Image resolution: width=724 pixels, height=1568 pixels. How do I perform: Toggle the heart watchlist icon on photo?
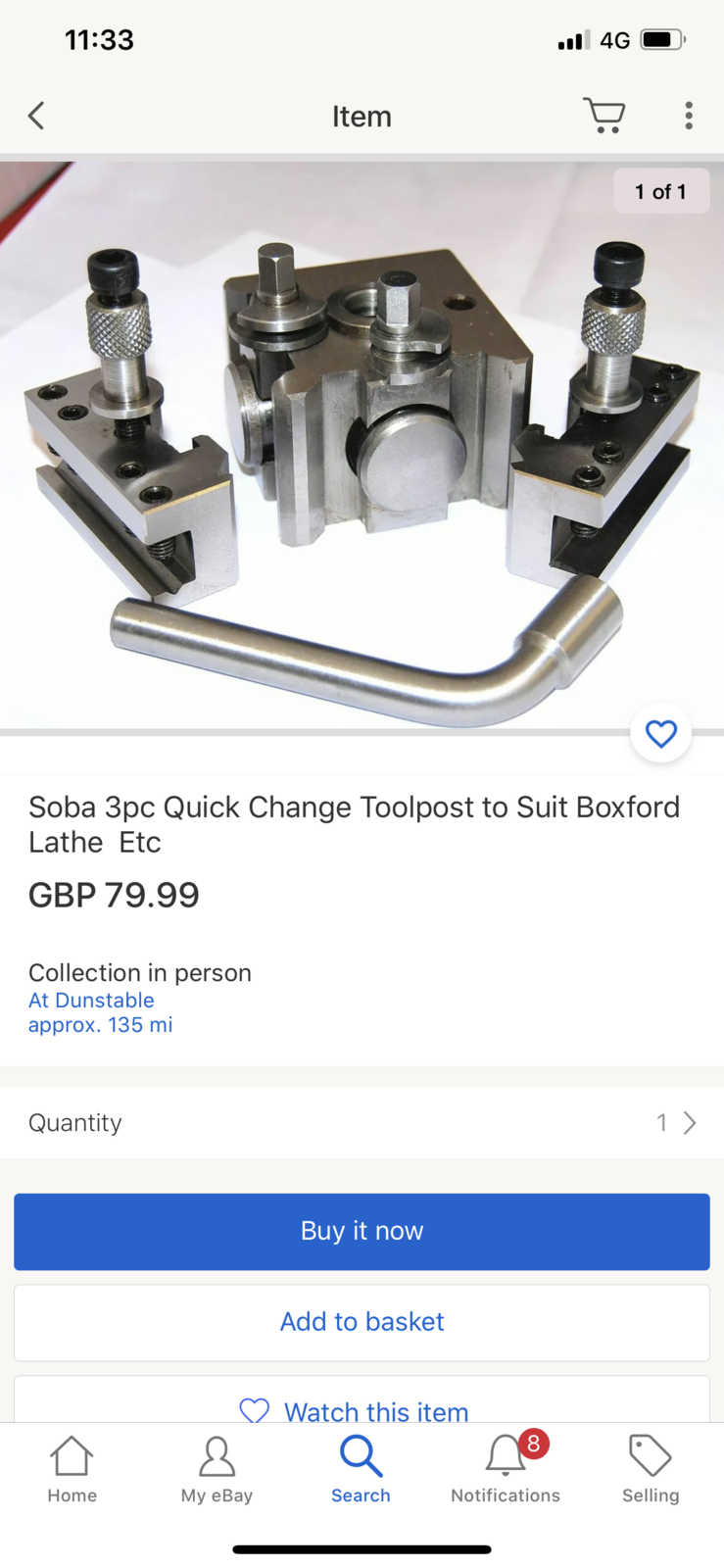661,733
